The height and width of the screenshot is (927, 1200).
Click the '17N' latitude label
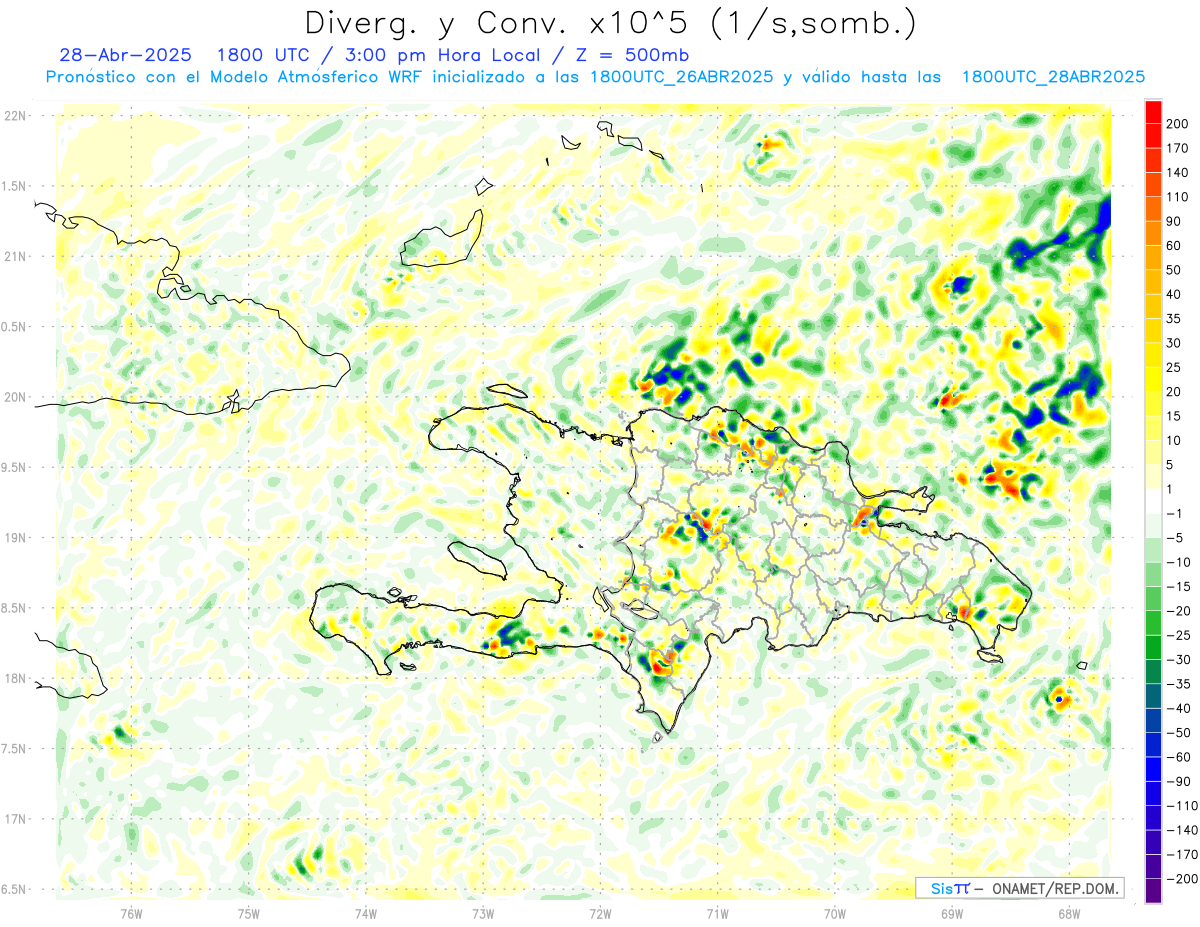(x=15, y=819)
